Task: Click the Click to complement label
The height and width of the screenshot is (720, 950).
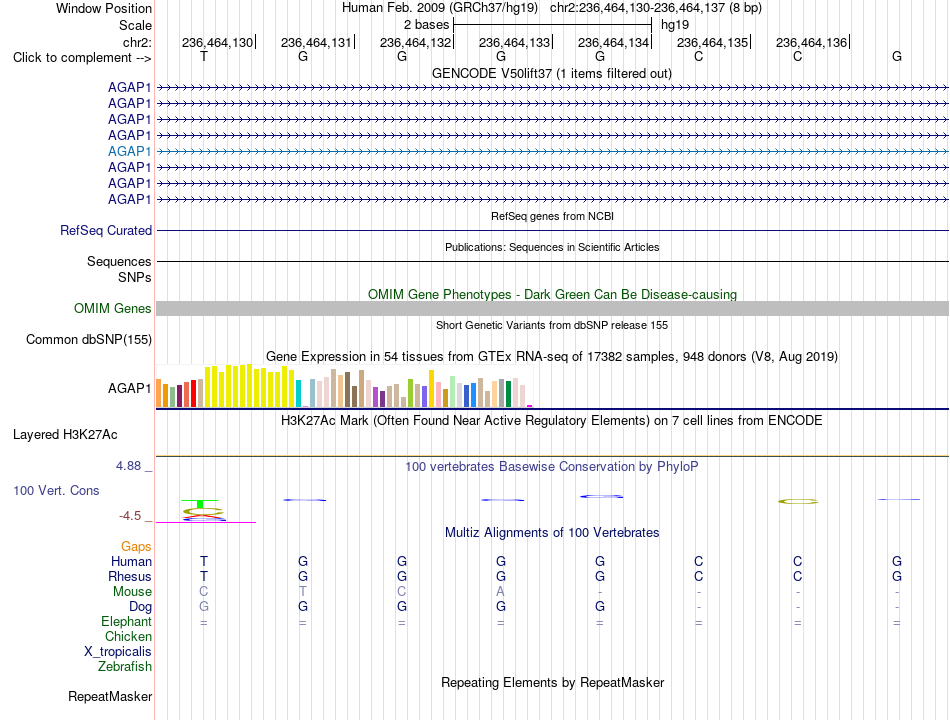Action: pyautogui.click(x=82, y=58)
